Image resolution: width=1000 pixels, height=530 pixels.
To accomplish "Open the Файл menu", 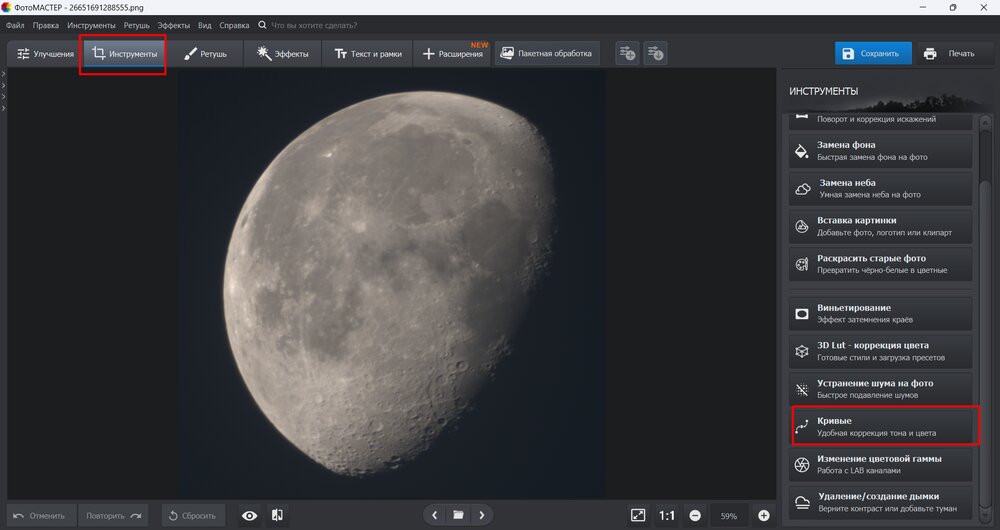I will tap(15, 24).
